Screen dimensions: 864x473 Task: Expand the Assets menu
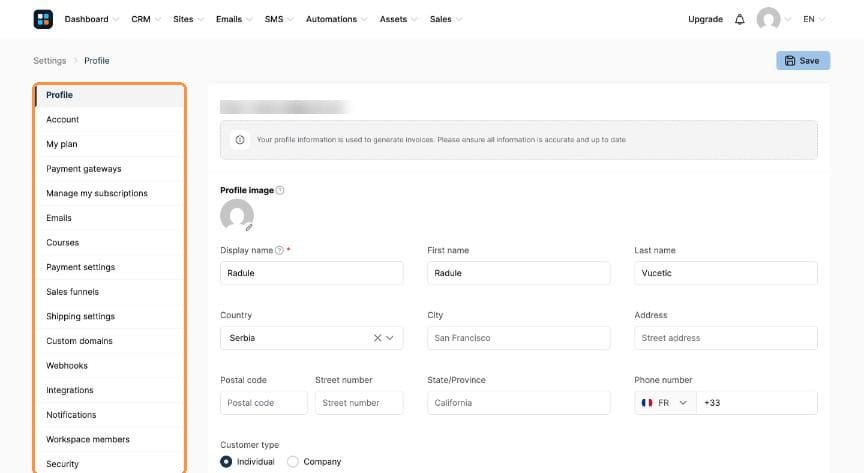pos(398,19)
